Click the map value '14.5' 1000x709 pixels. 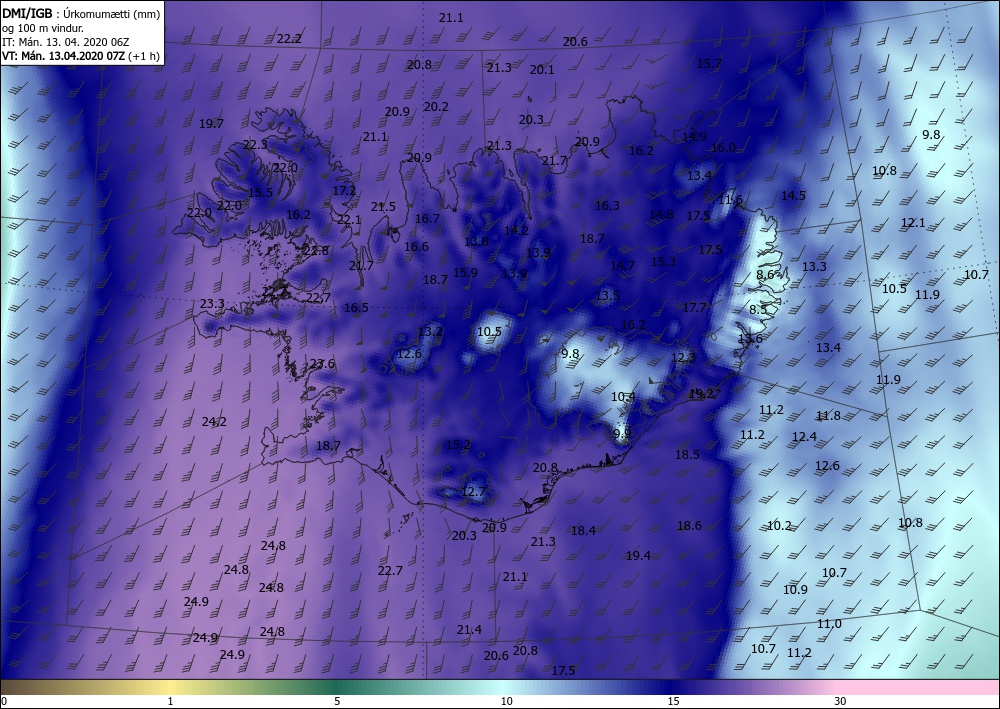793,196
